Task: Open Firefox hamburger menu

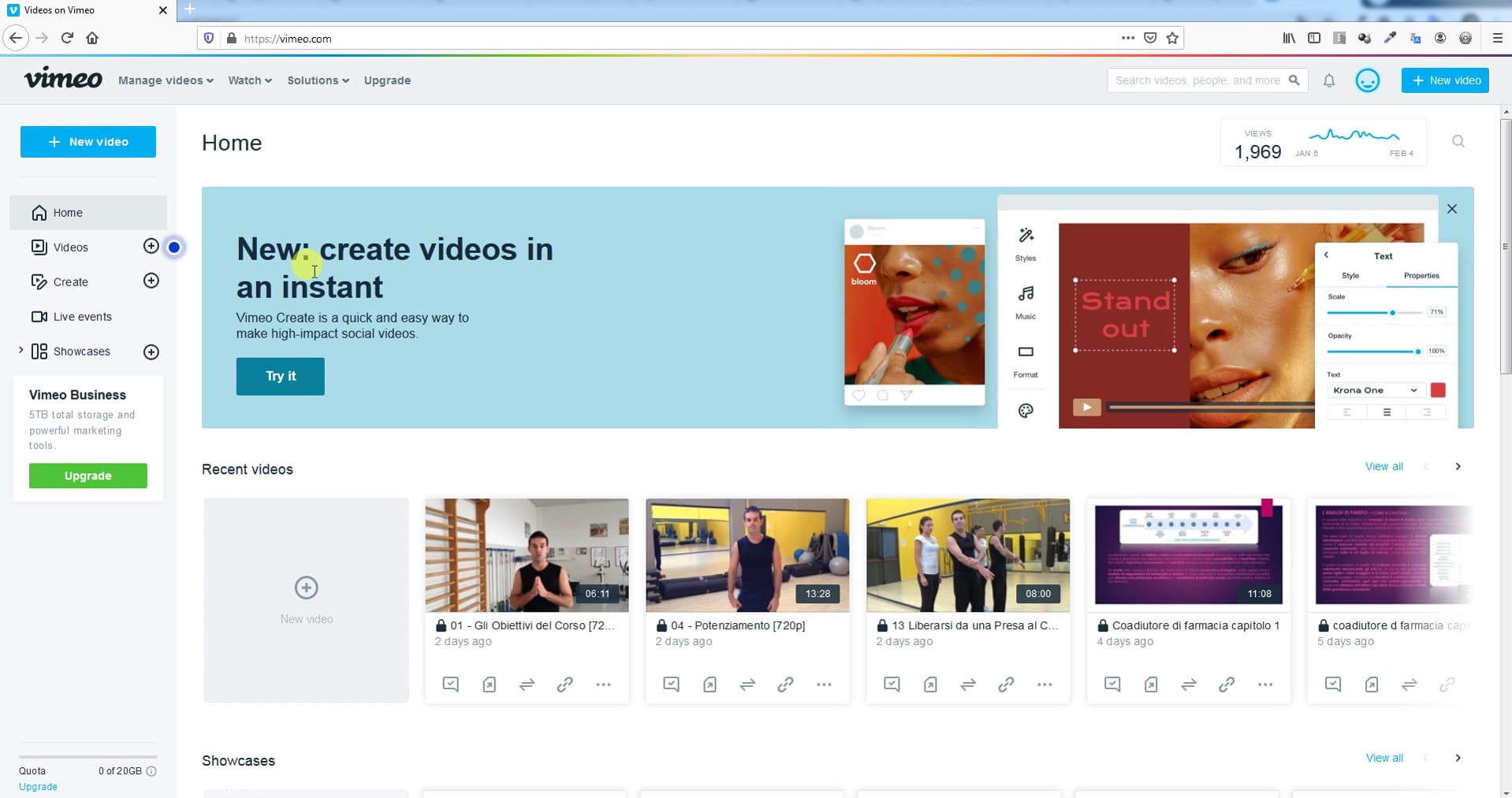Action: [x=1498, y=38]
